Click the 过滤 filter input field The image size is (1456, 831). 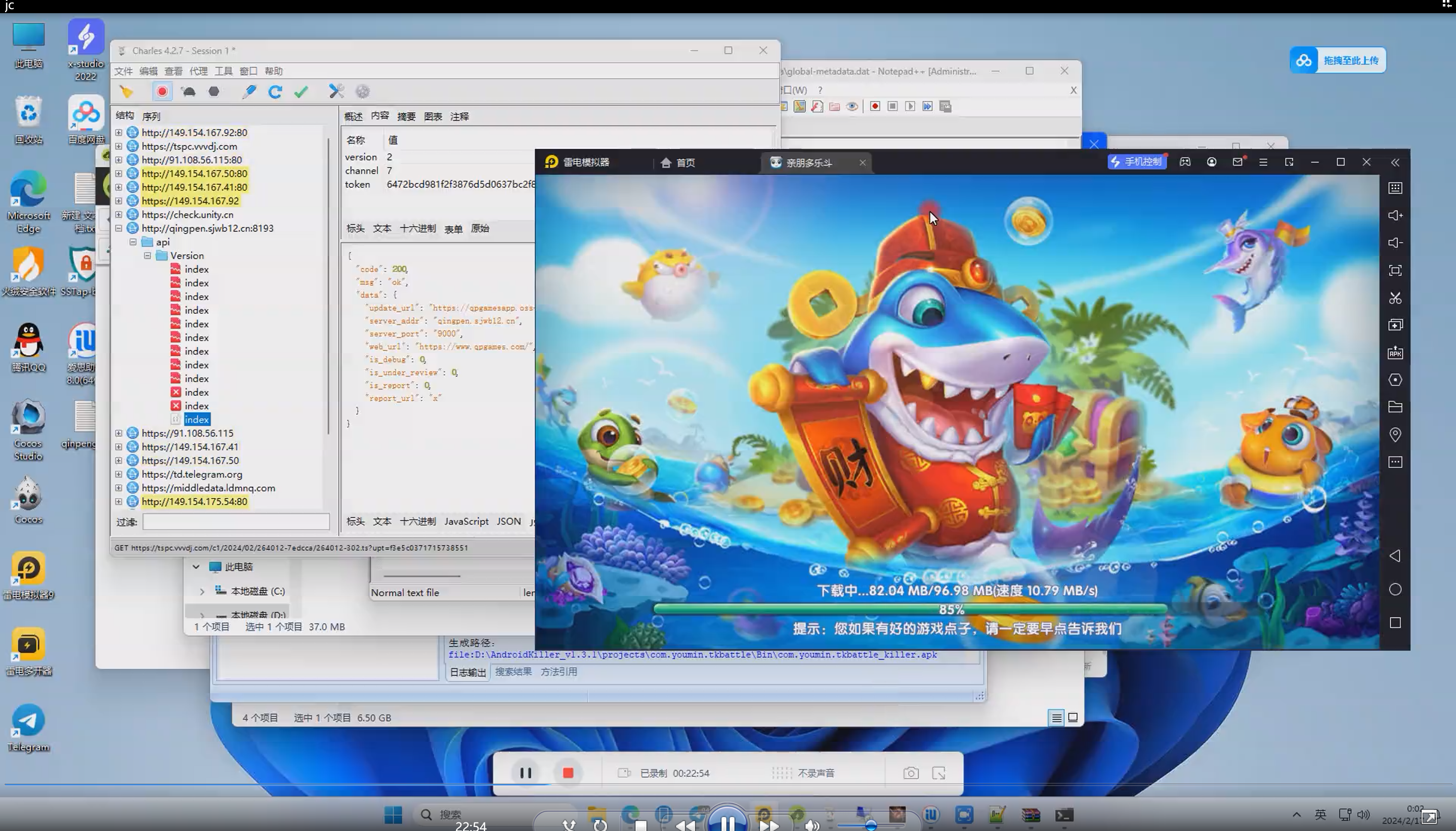[x=236, y=522]
